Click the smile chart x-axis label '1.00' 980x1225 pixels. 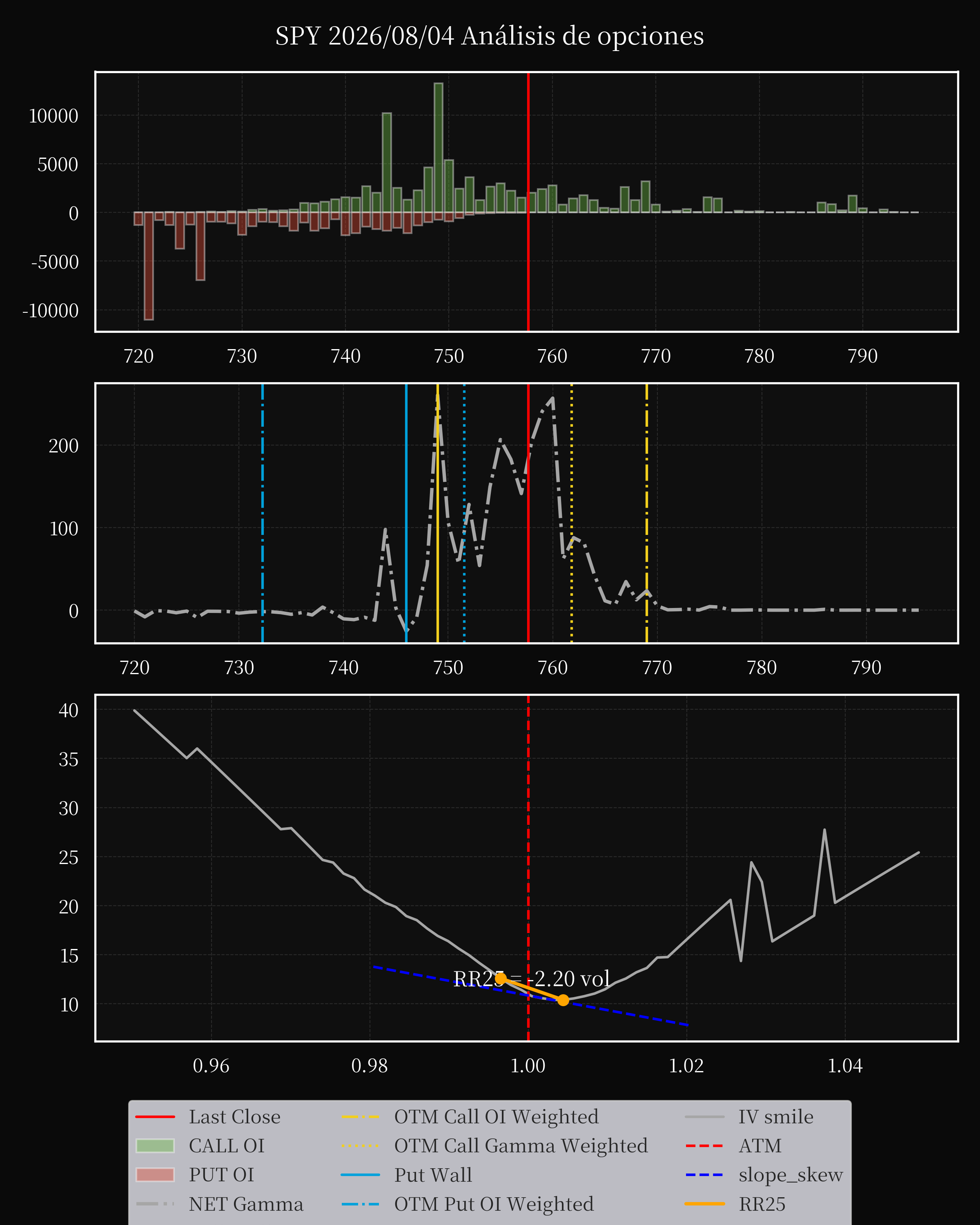(x=528, y=1066)
